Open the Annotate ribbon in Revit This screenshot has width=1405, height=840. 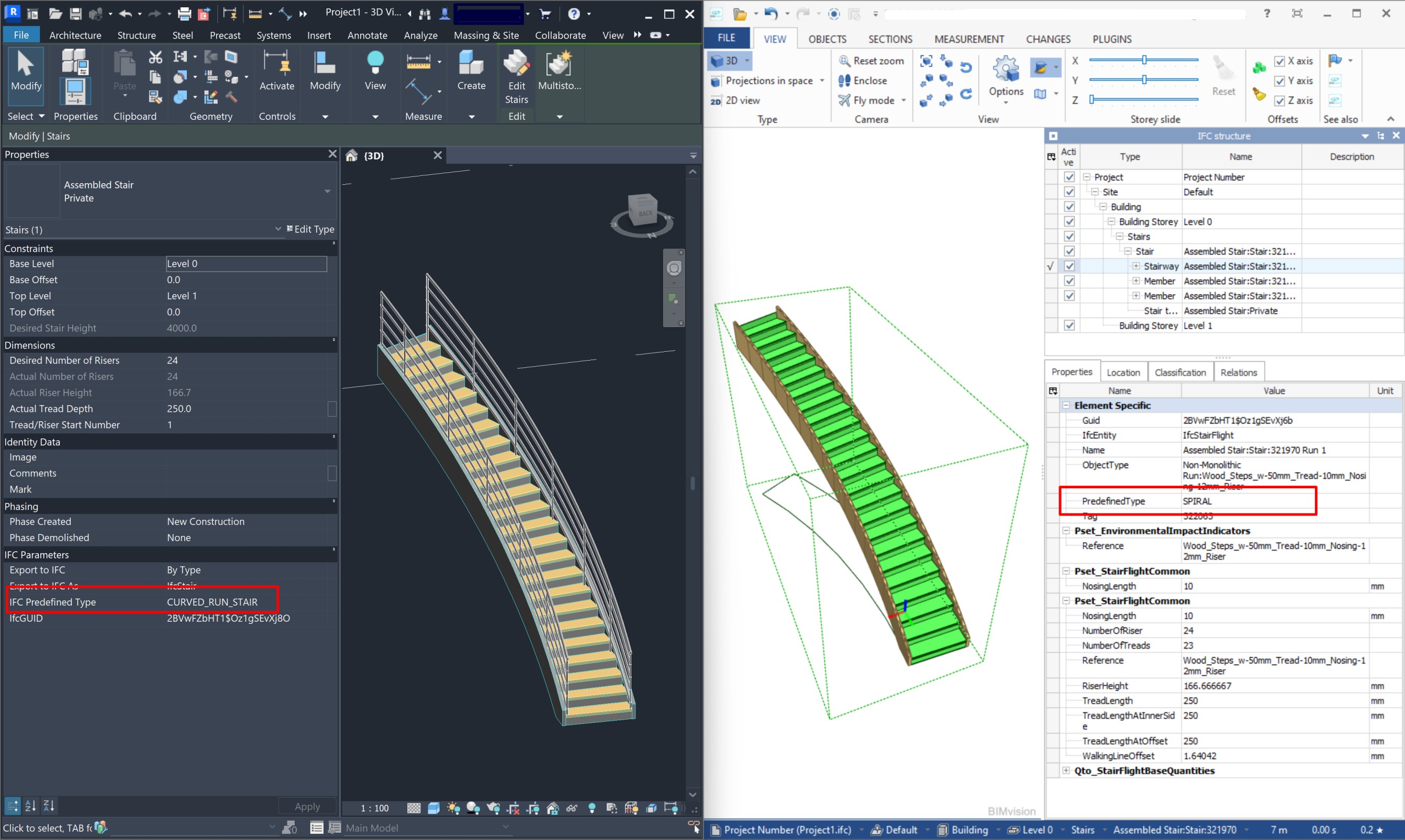pyautogui.click(x=367, y=35)
